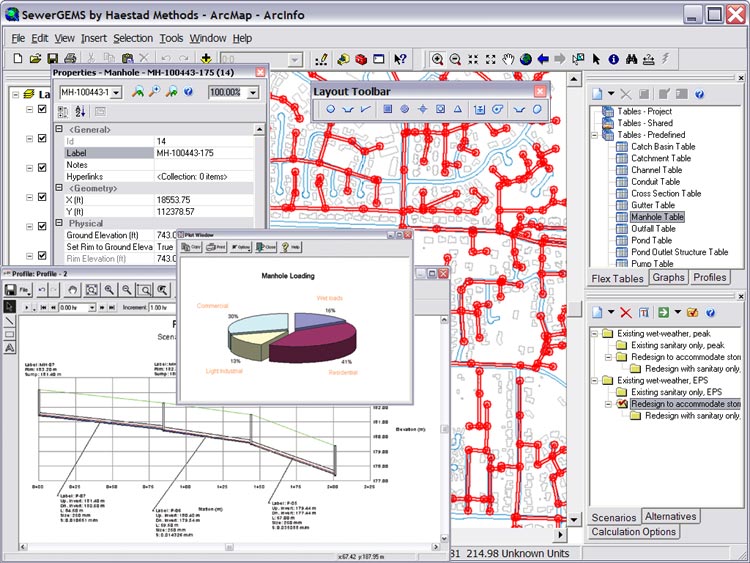Toggle the first layer visibility checkbox
This screenshot has height=563, width=750.
(x=42, y=109)
